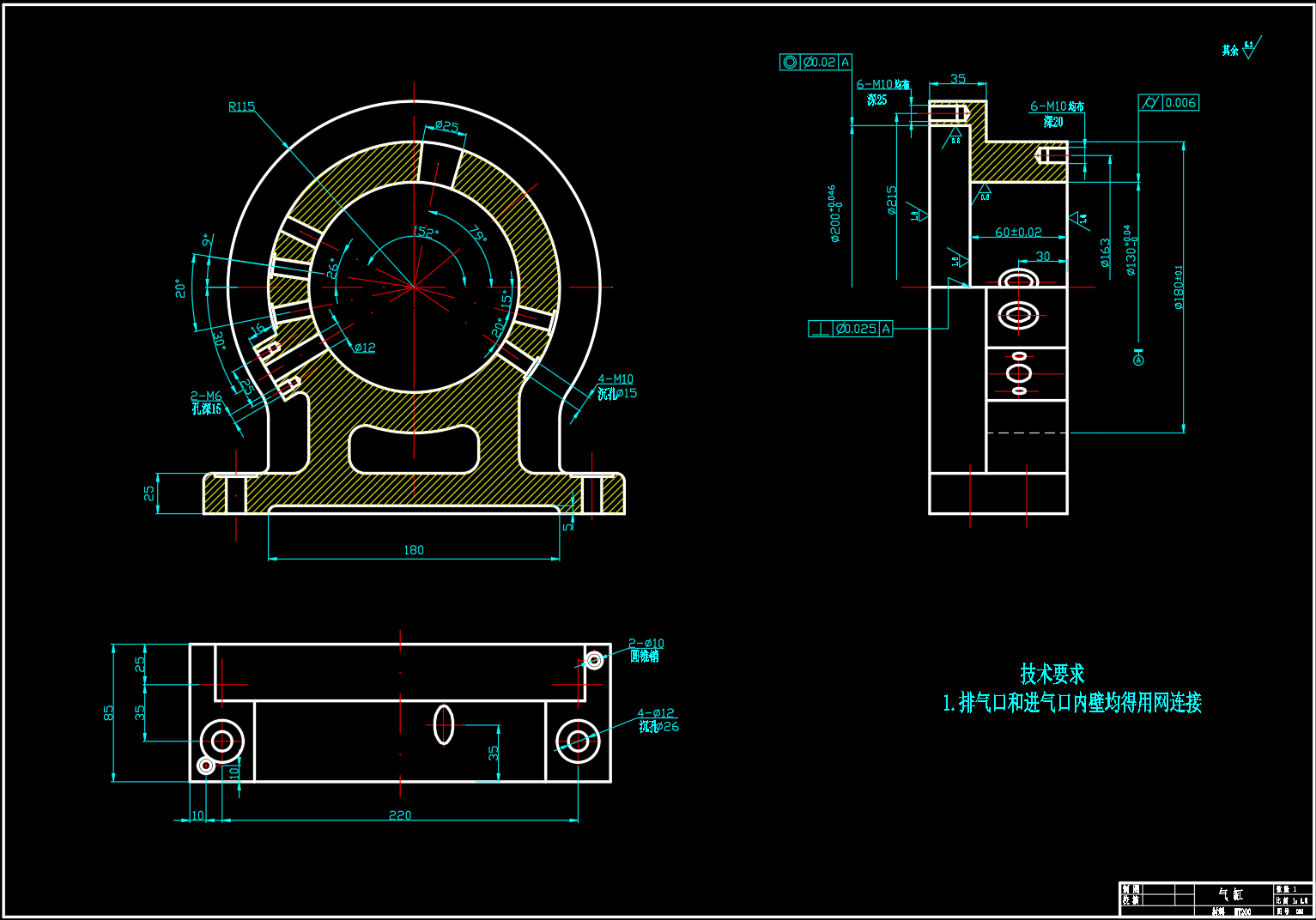1316x920 pixels.
Task: Click the 152° angle dimension text
Action: (426, 232)
